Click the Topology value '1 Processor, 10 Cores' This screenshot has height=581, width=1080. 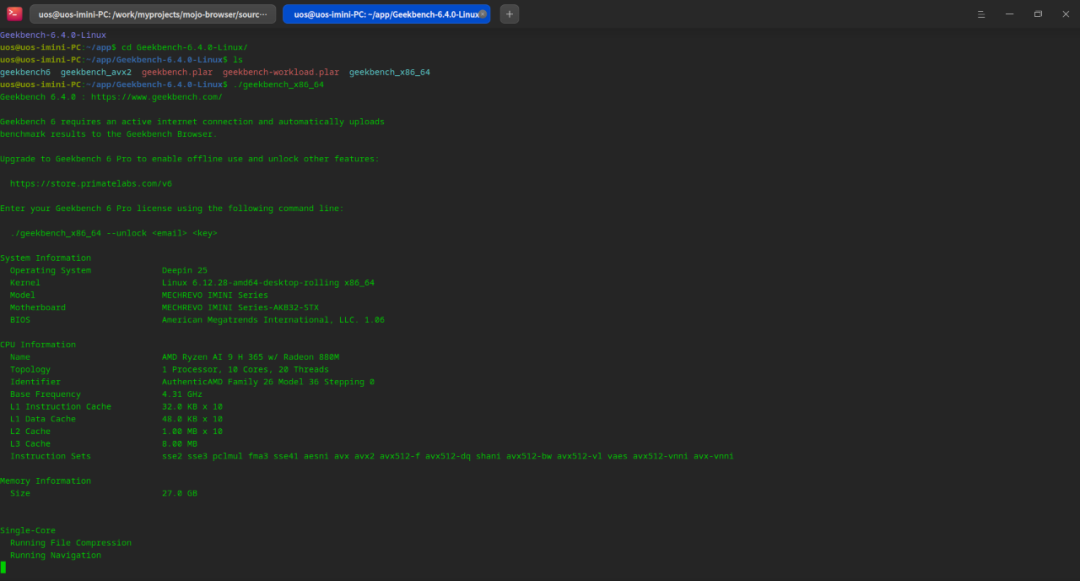pyautogui.click(x=245, y=370)
